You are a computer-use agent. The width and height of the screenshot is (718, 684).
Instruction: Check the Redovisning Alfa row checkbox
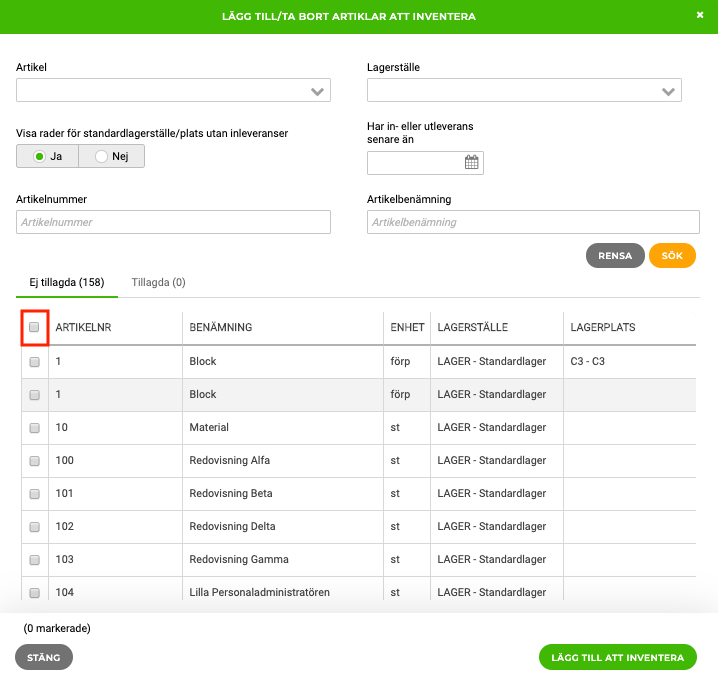coord(34,461)
